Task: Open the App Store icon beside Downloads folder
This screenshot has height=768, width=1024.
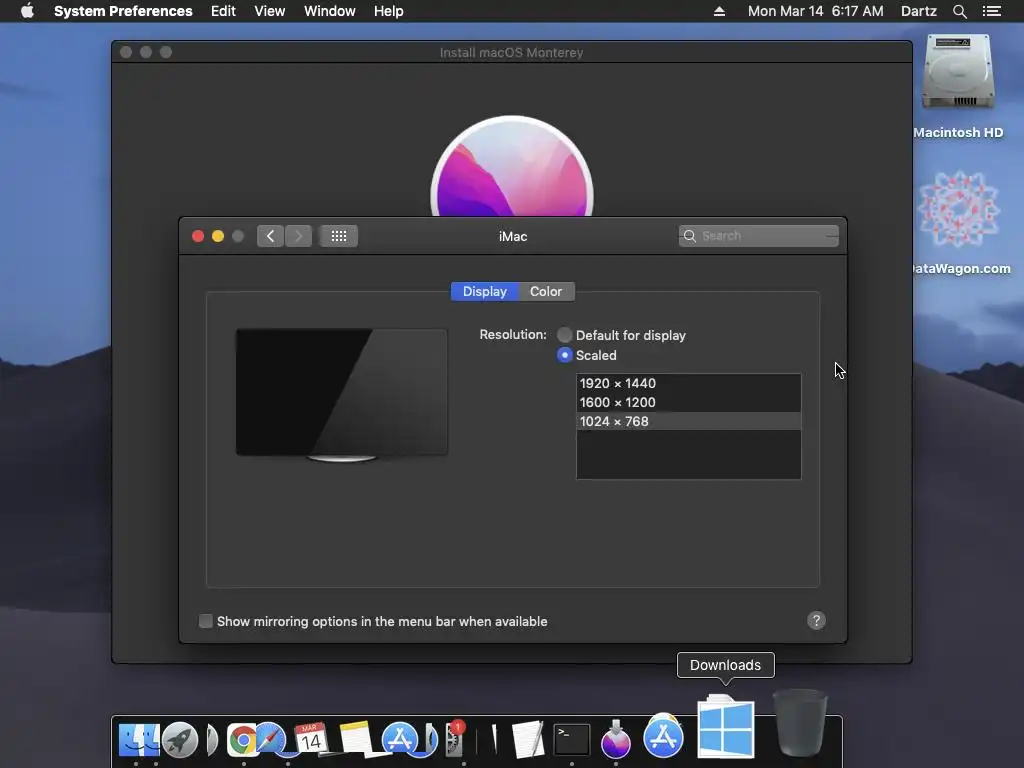Action: pos(663,736)
